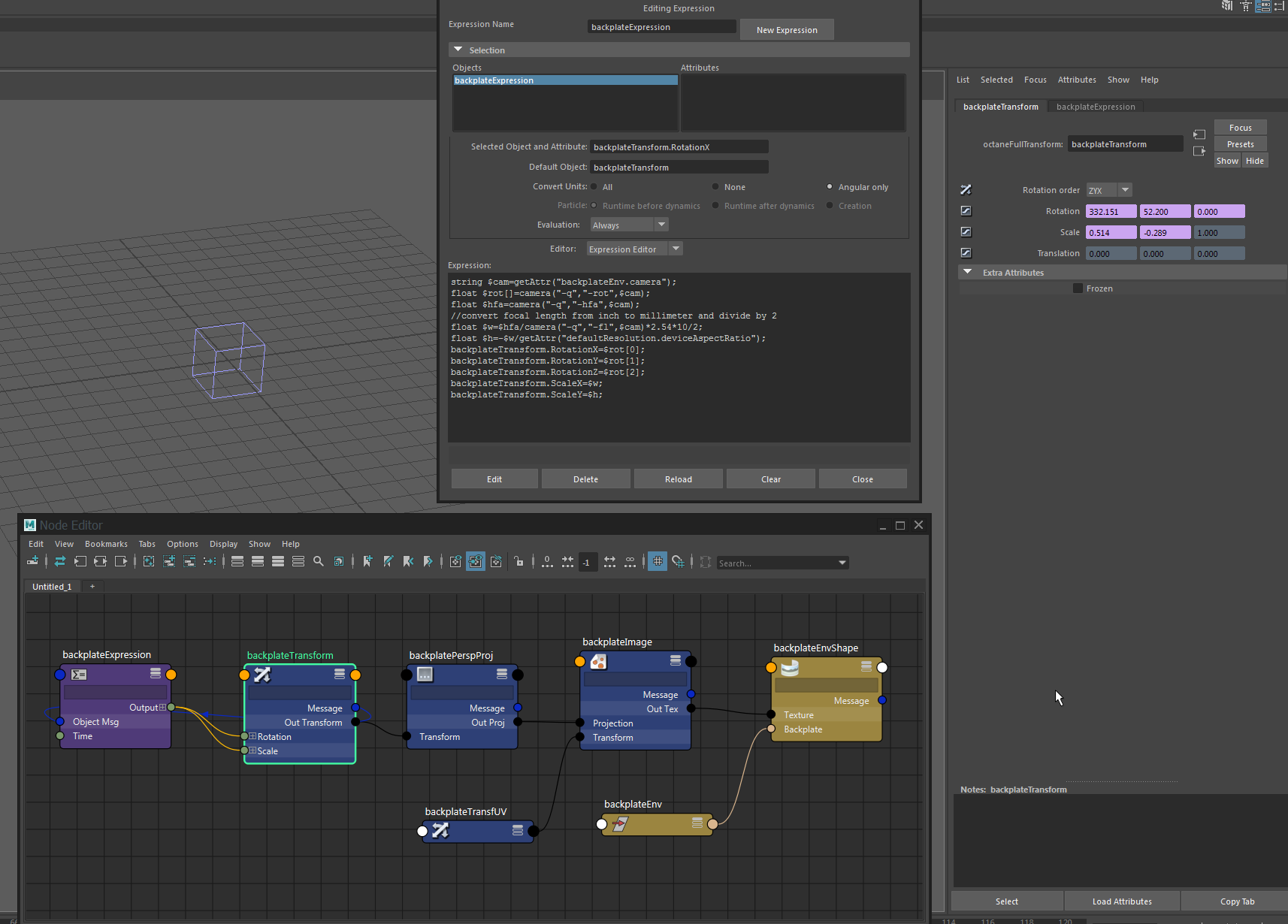The height and width of the screenshot is (924, 1288).
Task: Open the Rotation order ZYX dropdown
Action: (x=1109, y=190)
